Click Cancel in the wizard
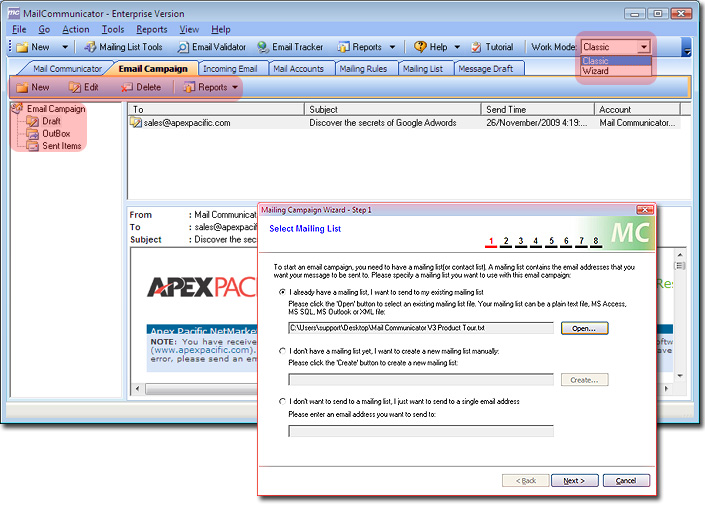Image resolution: width=705 pixels, height=510 pixels. pos(626,480)
